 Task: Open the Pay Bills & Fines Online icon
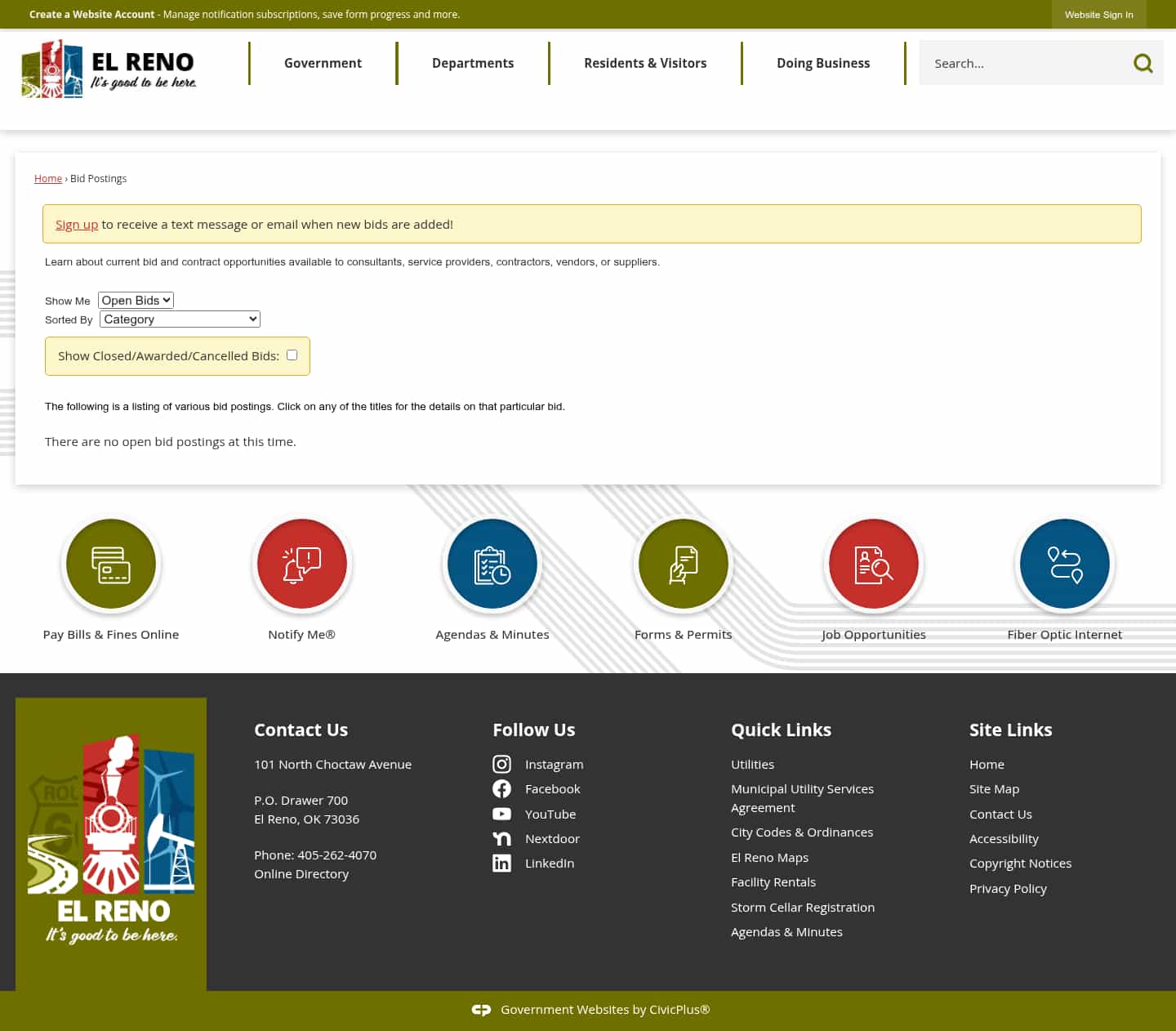(x=111, y=564)
